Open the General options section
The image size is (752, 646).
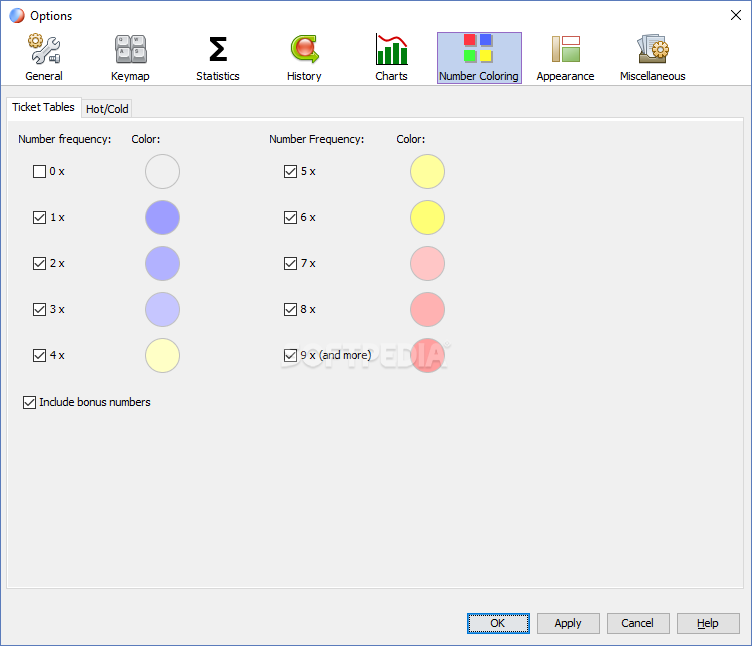click(x=44, y=58)
